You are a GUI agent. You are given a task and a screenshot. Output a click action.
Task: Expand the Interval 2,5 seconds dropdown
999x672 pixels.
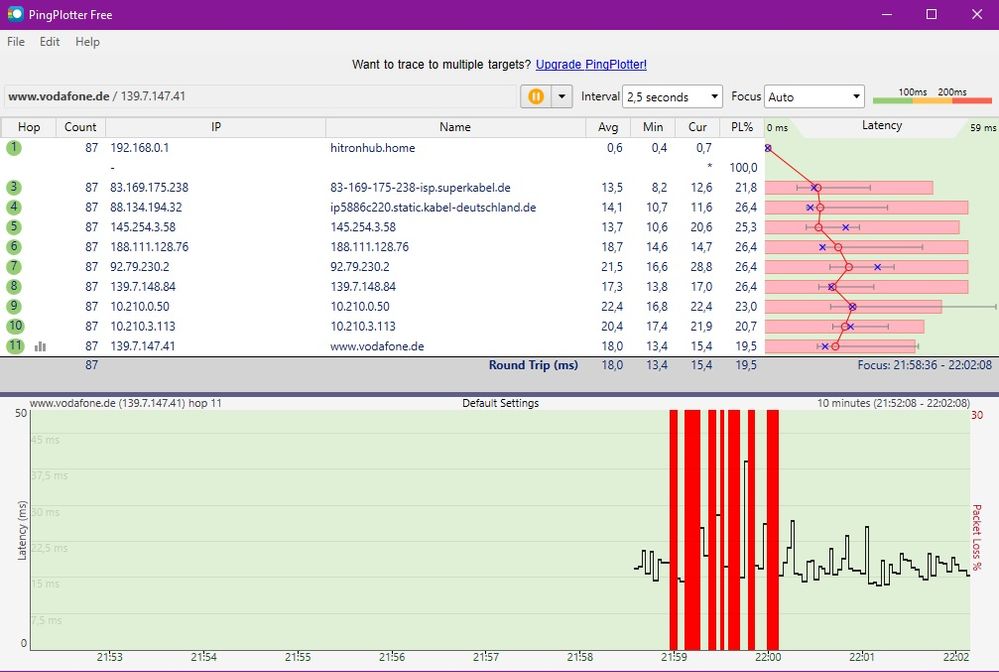tap(672, 97)
